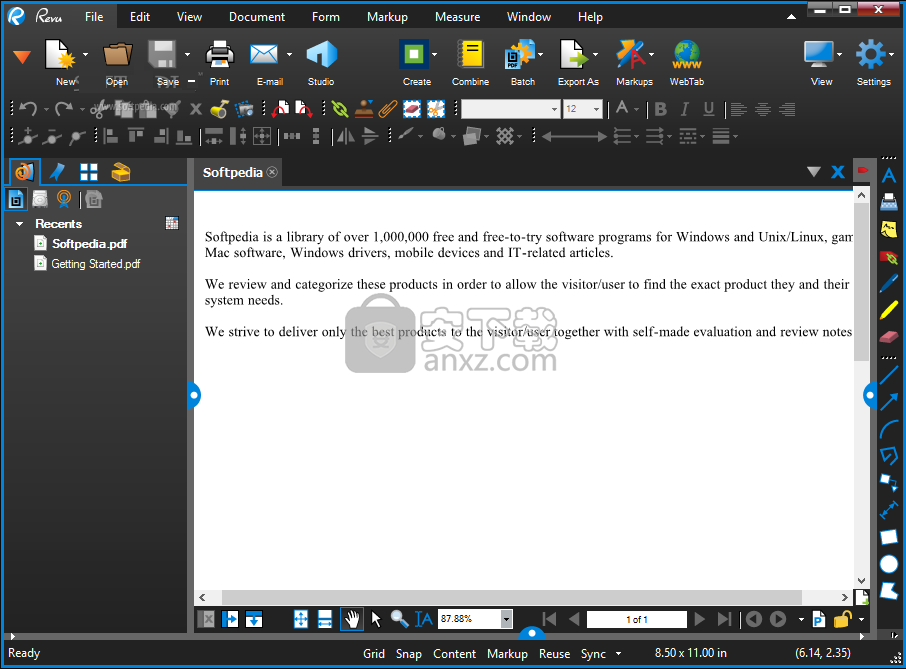Choose the yellow Highlight tool
This screenshot has width=906, height=669.
coord(889,310)
